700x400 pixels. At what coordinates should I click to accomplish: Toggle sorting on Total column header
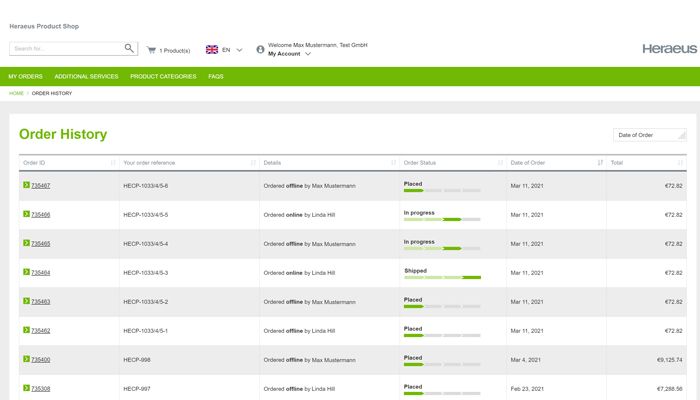[x=681, y=162]
